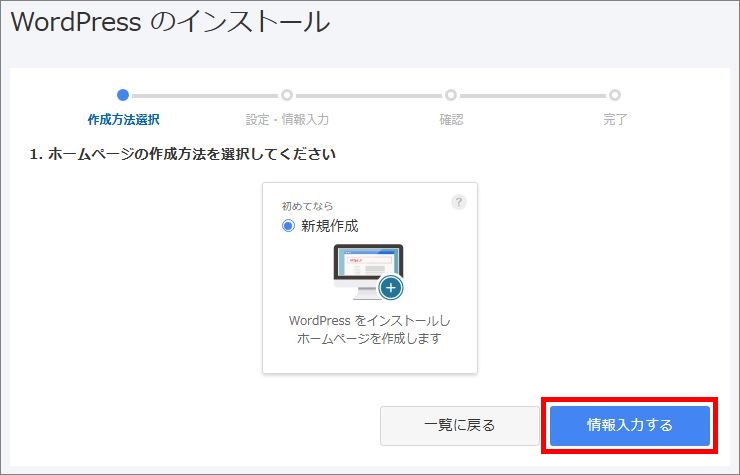Image resolution: width=740 pixels, height=475 pixels.
Task: Go back with 一覧に戻る button
Action: (x=460, y=425)
